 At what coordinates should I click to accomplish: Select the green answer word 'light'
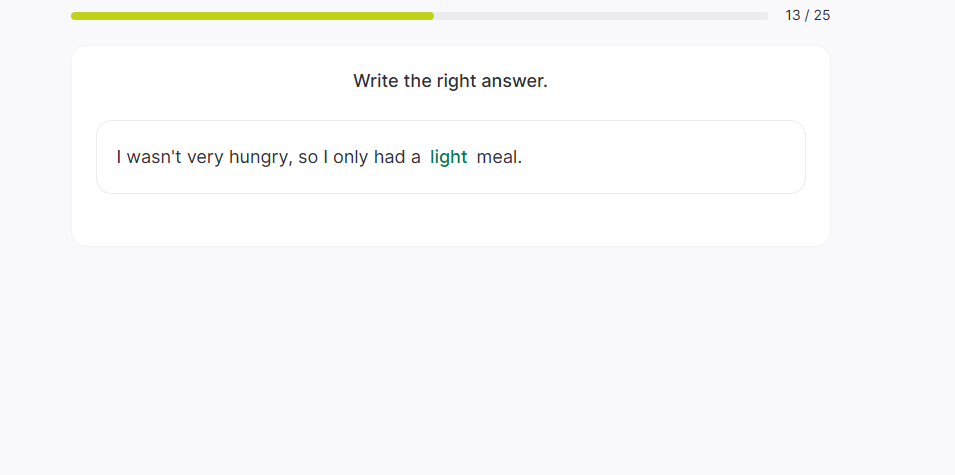coord(448,157)
